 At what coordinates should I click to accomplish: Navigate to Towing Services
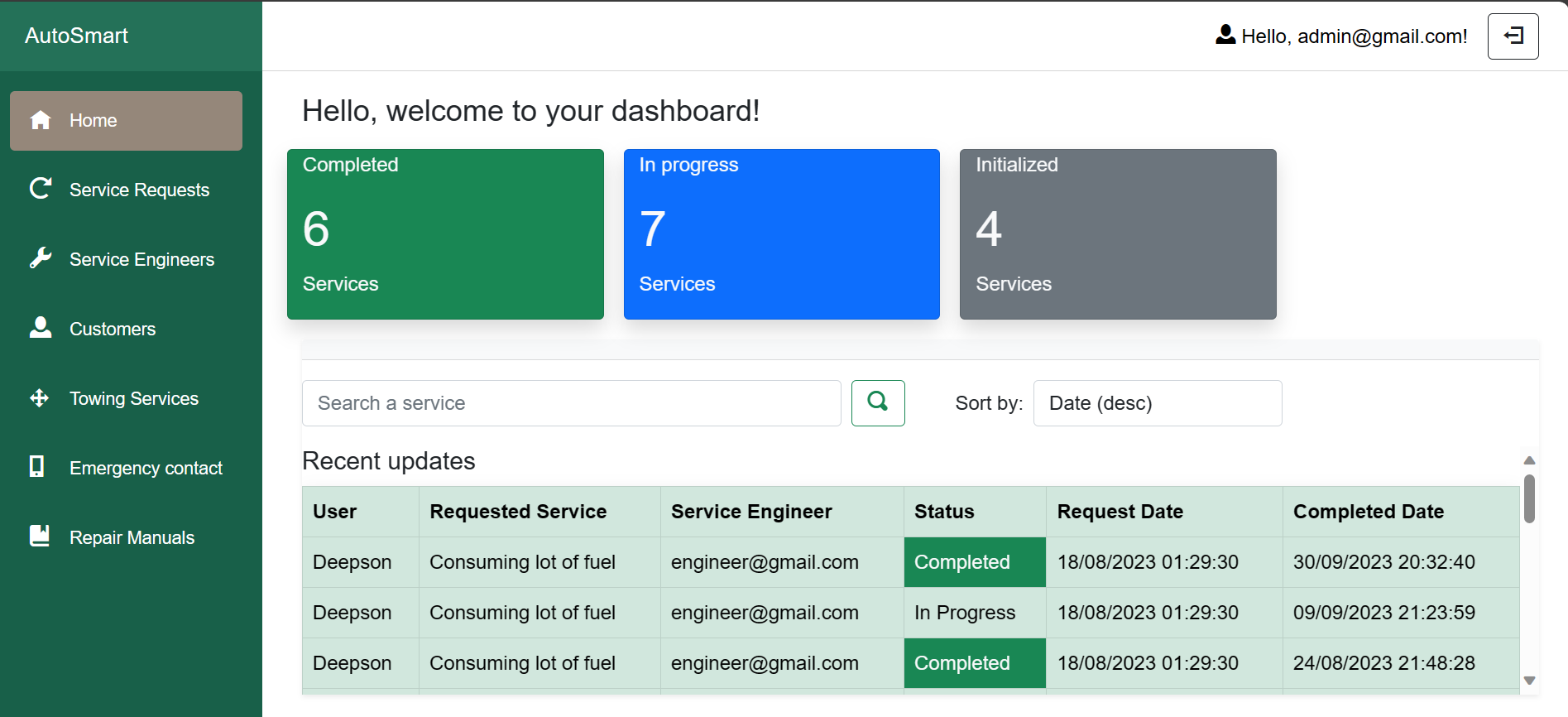pos(126,398)
